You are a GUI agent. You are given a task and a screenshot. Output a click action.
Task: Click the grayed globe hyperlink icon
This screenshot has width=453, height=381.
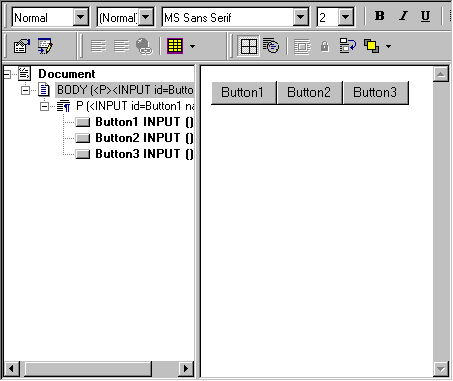(144, 46)
